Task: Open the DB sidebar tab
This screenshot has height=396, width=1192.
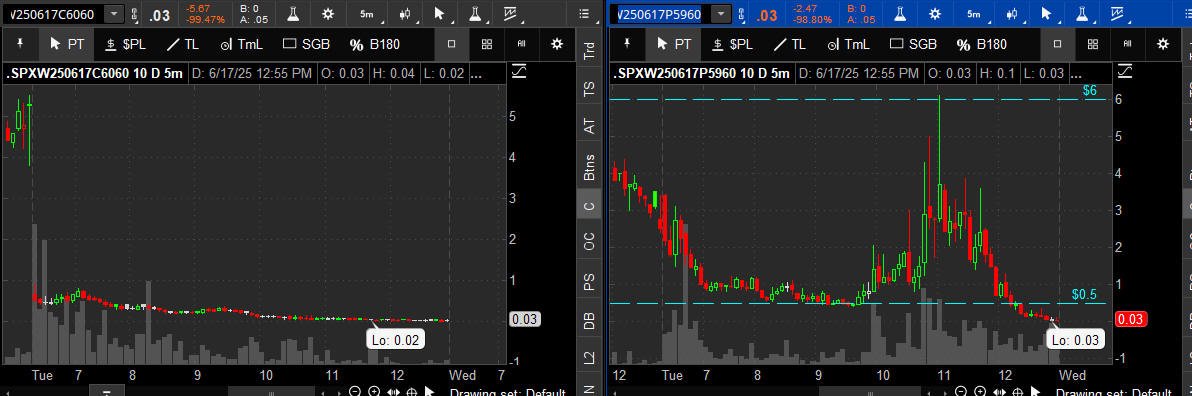Action: tap(589, 319)
